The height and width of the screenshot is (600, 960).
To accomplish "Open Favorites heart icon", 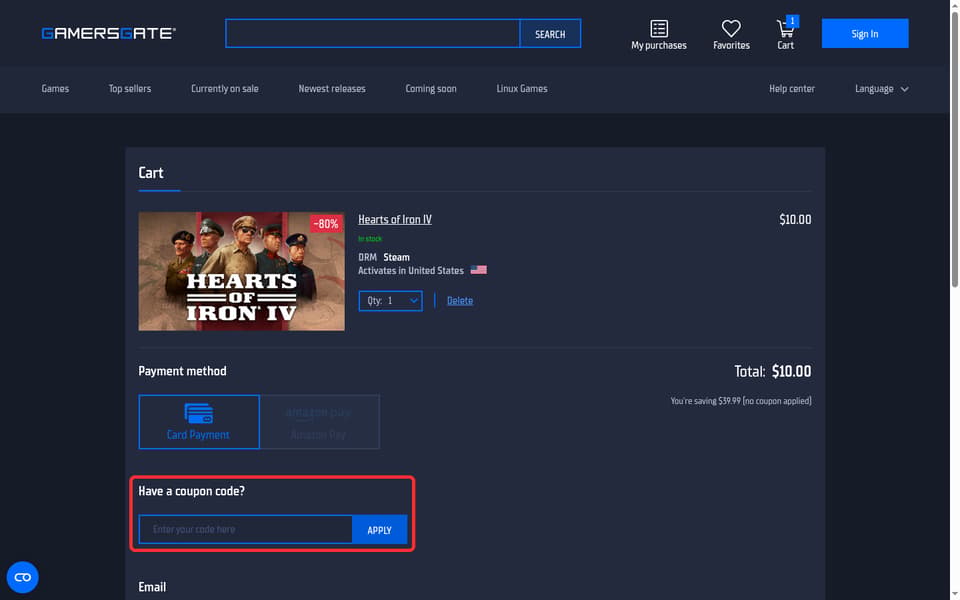I will coord(731,28).
